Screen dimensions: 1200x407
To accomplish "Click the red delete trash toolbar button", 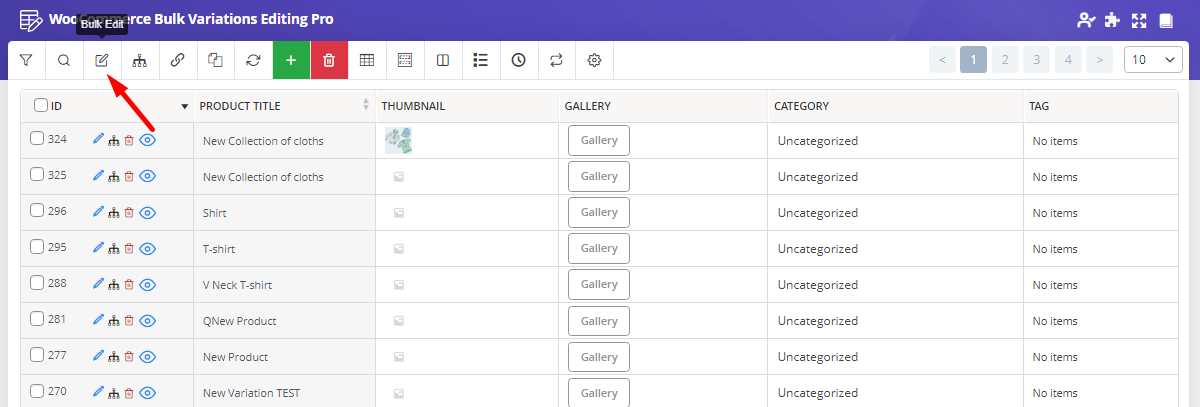I will [329, 60].
